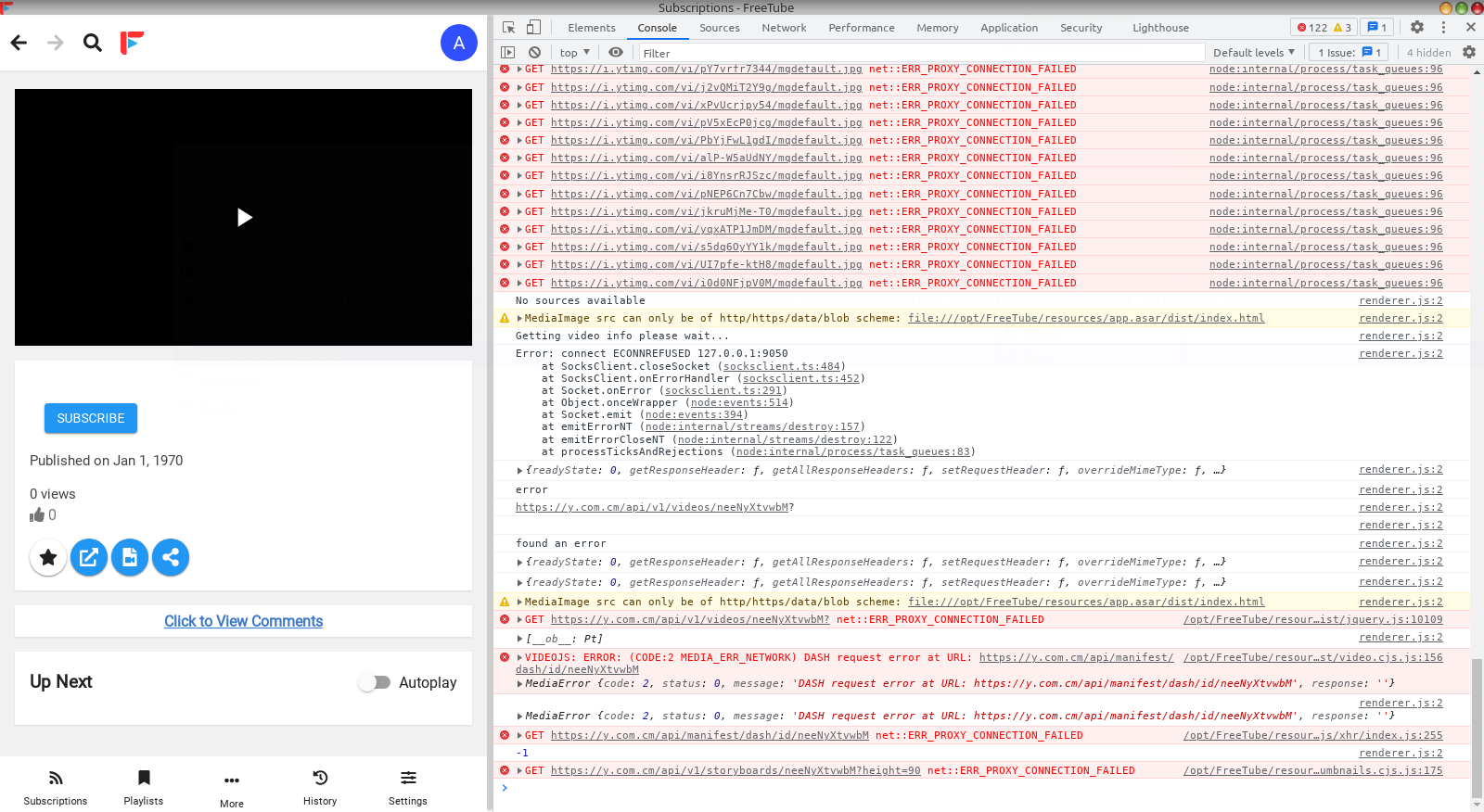This screenshot has height=812, width=1484.
Task: Toggle the device toolbar icon
Action: click(x=534, y=28)
